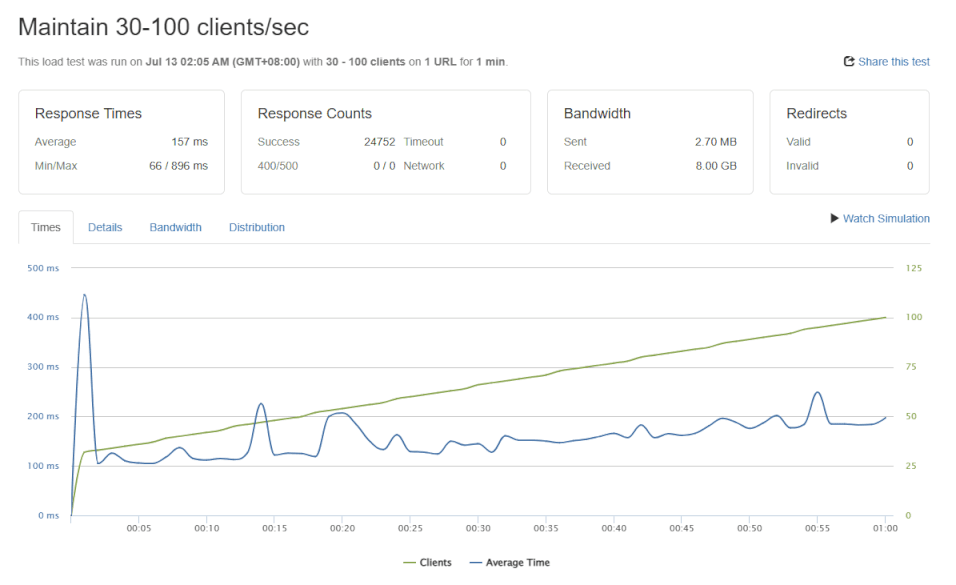Click the Response Counts card heading
Image resolution: width=956 pixels, height=585 pixels.
click(315, 113)
